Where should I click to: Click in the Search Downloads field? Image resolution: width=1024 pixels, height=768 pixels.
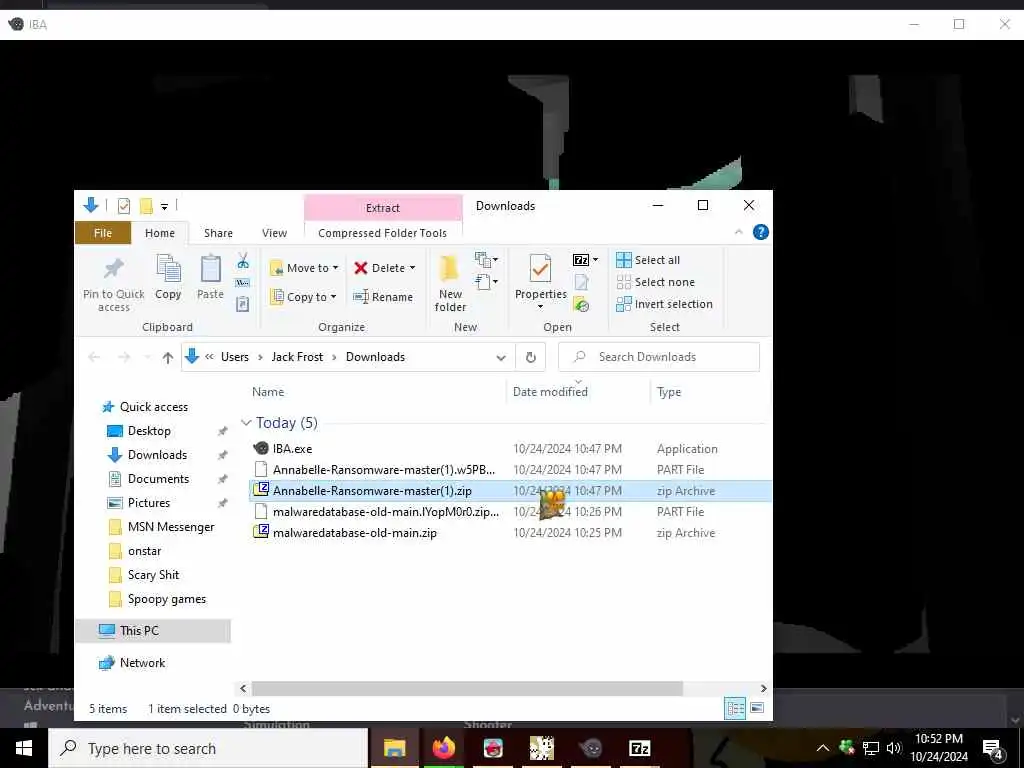pos(659,357)
